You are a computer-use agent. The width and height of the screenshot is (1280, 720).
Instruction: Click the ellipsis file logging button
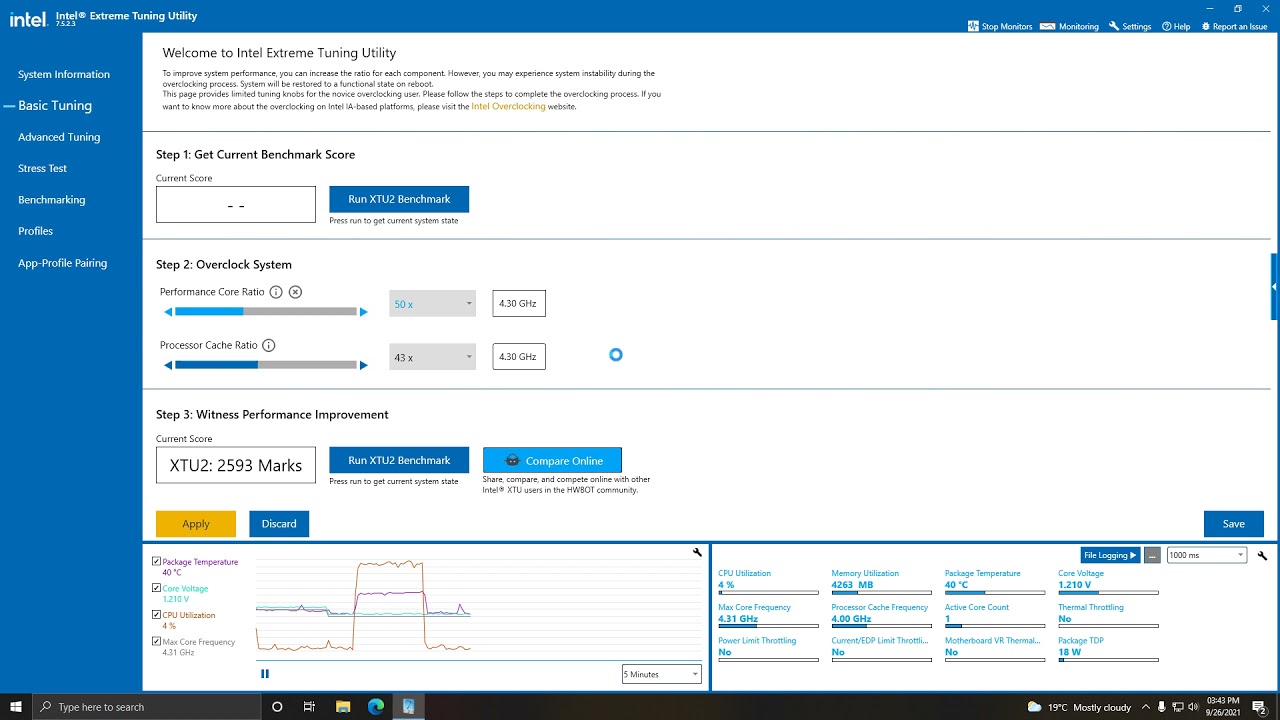[1152, 555]
